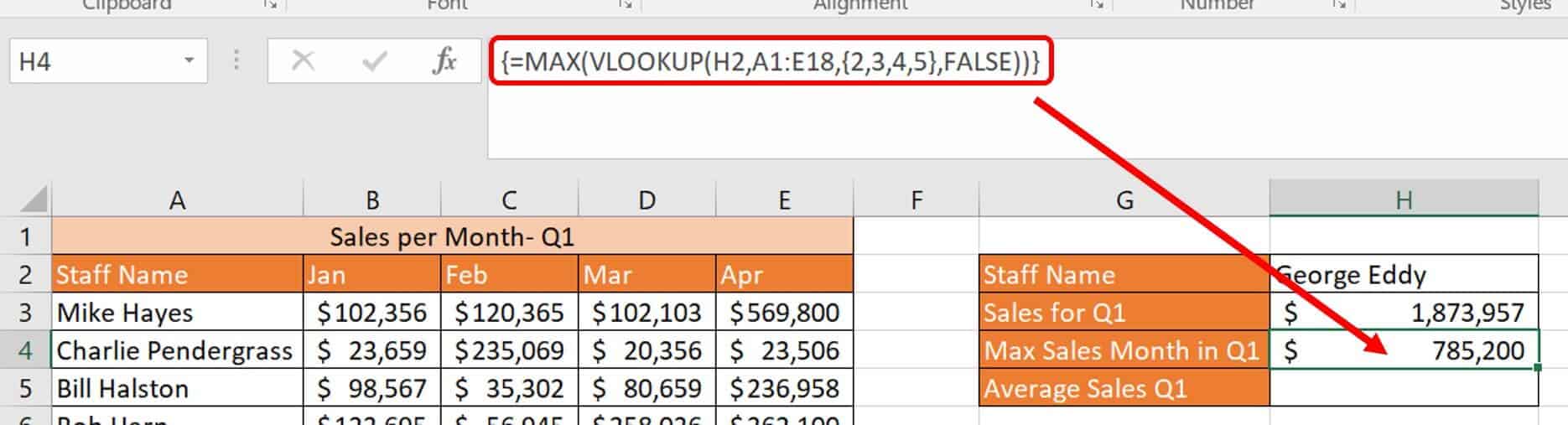Open Alignment group dialog launcher
Viewport: 1568px width, 425px height.
[x=1097, y=5]
